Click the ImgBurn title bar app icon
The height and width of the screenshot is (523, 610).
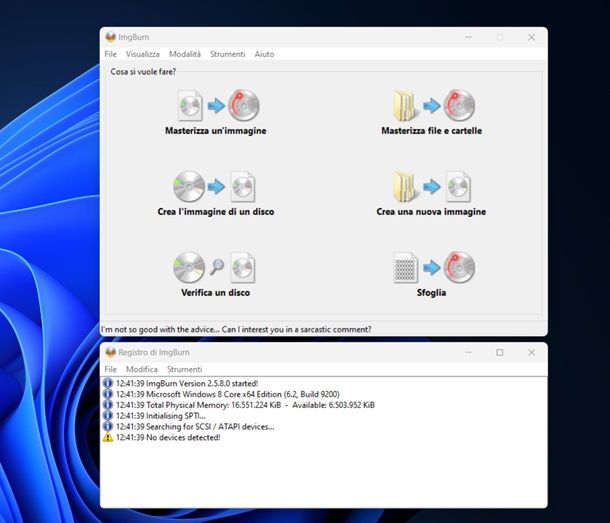[x=110, y=37]
